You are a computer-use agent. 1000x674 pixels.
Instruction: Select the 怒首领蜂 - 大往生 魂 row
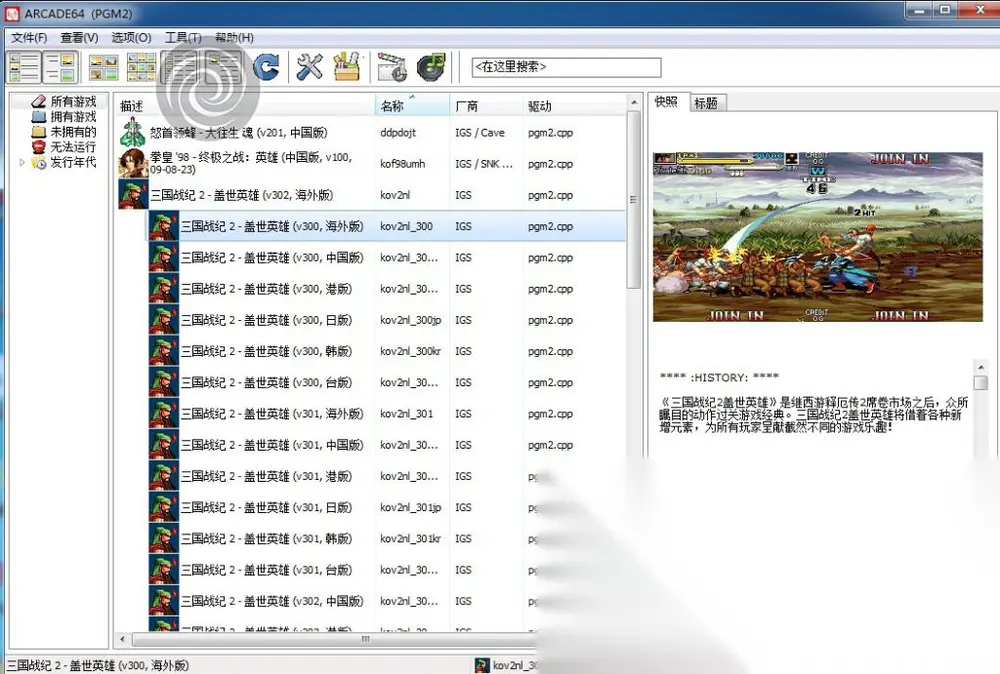372,133
